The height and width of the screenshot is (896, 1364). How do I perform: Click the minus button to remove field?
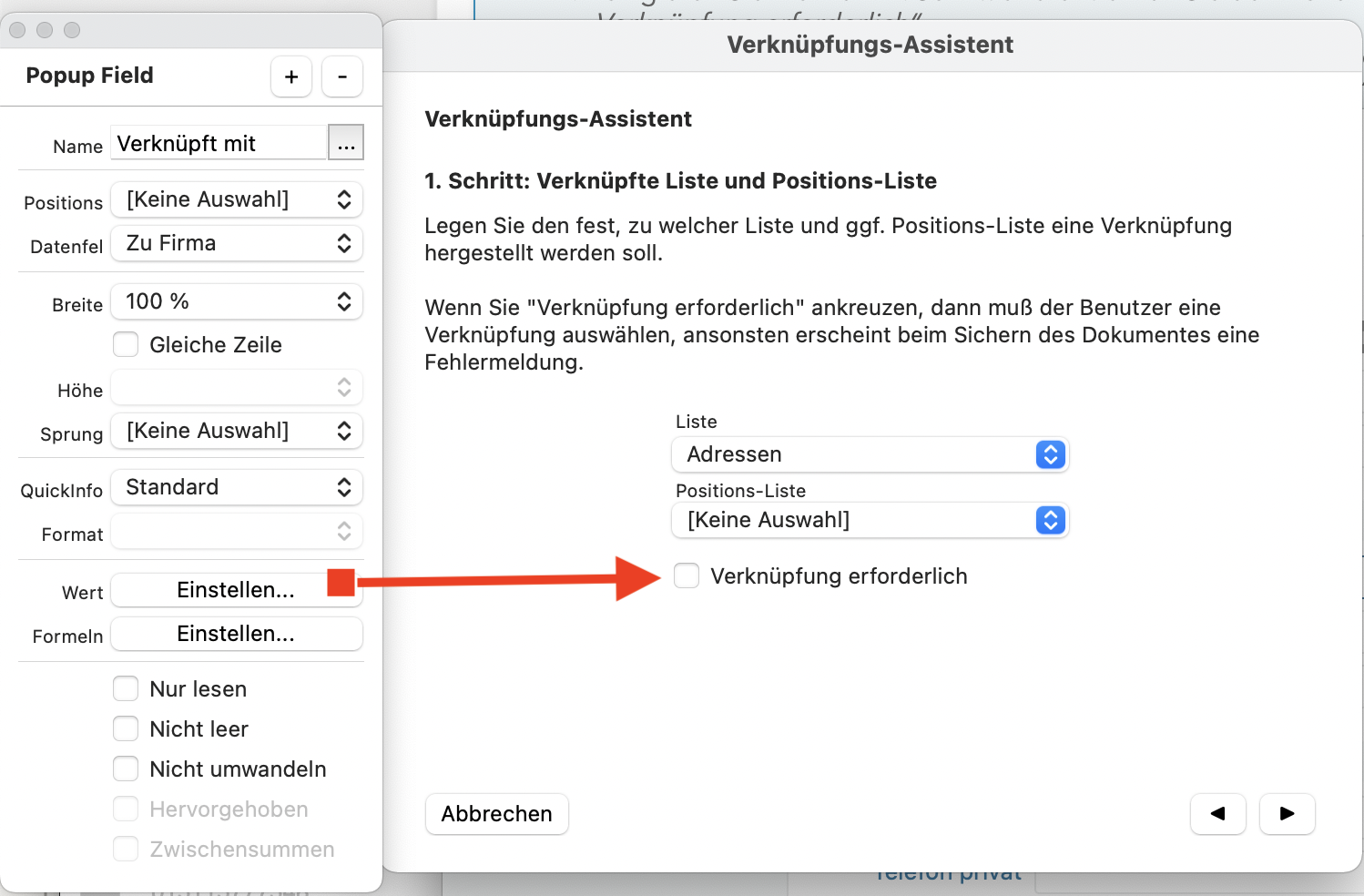342,77
